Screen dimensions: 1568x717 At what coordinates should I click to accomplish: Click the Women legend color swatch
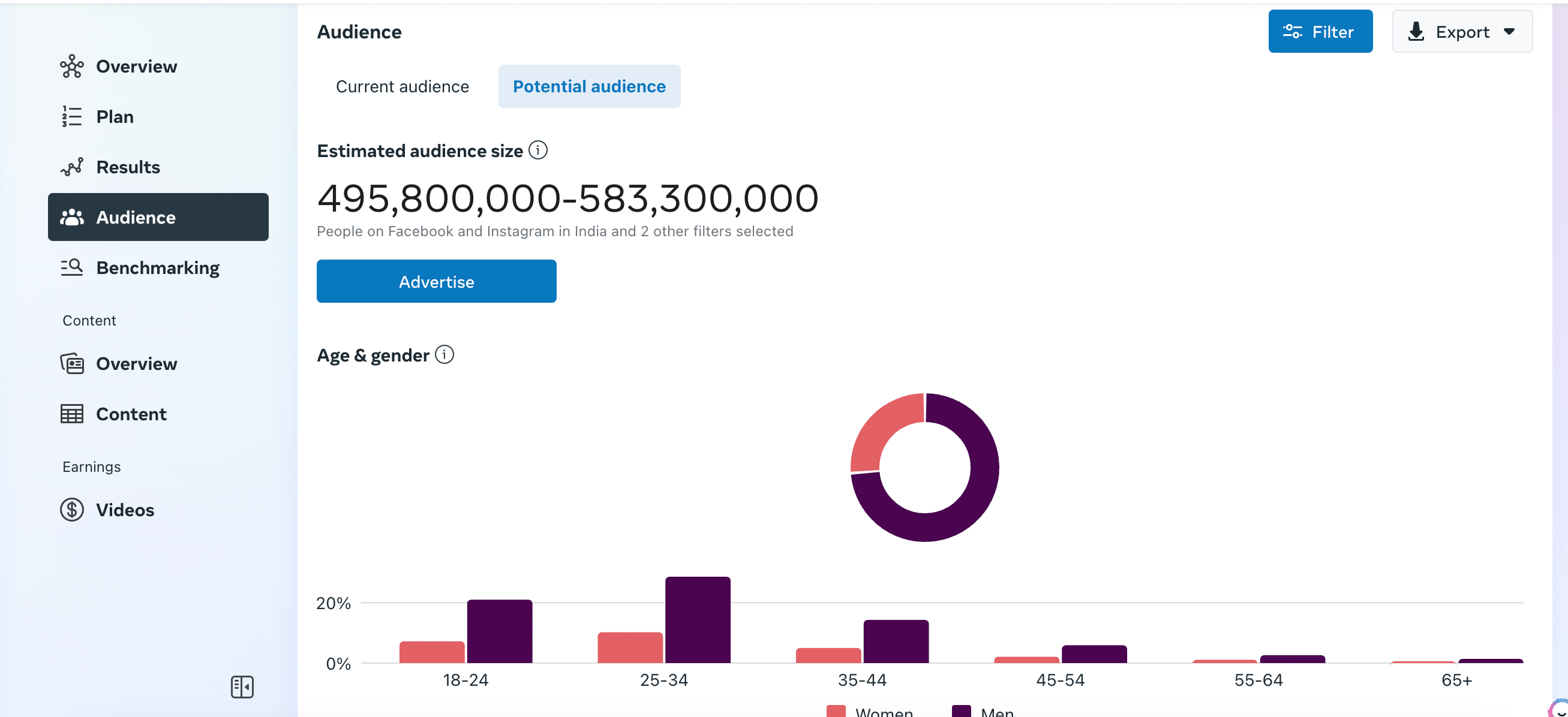[x=836, y=711]
